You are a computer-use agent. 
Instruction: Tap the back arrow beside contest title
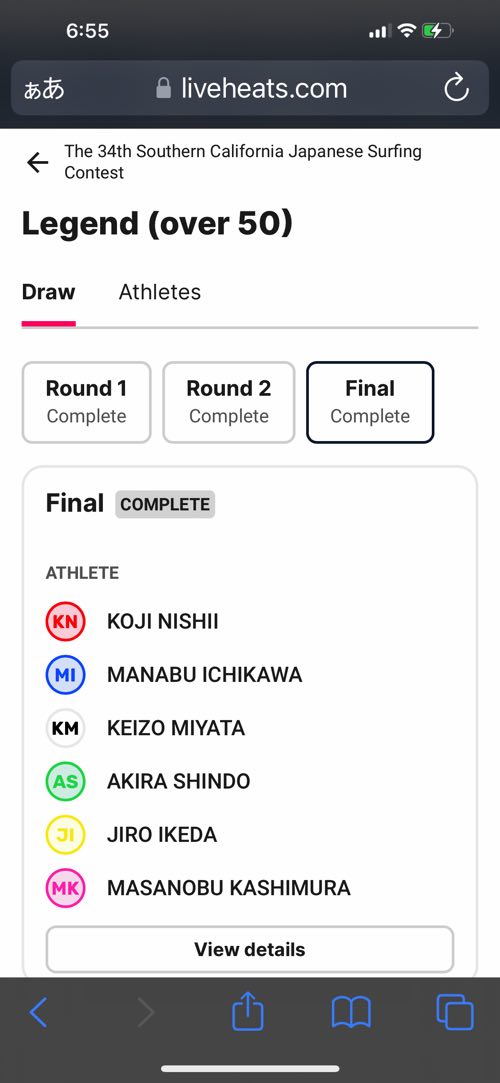(37, 162)
